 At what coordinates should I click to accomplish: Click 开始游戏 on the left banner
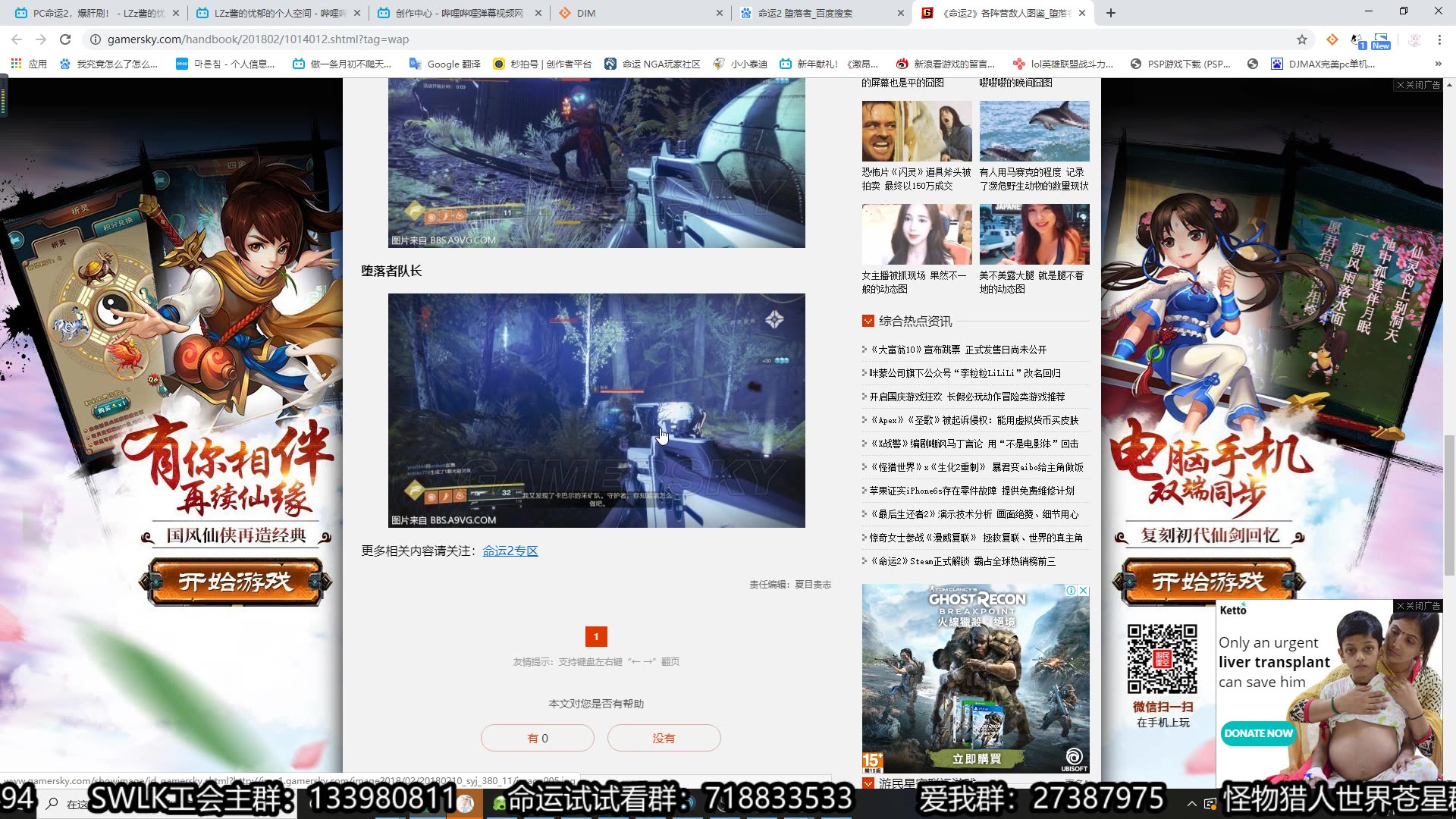[x=235, y=582]
